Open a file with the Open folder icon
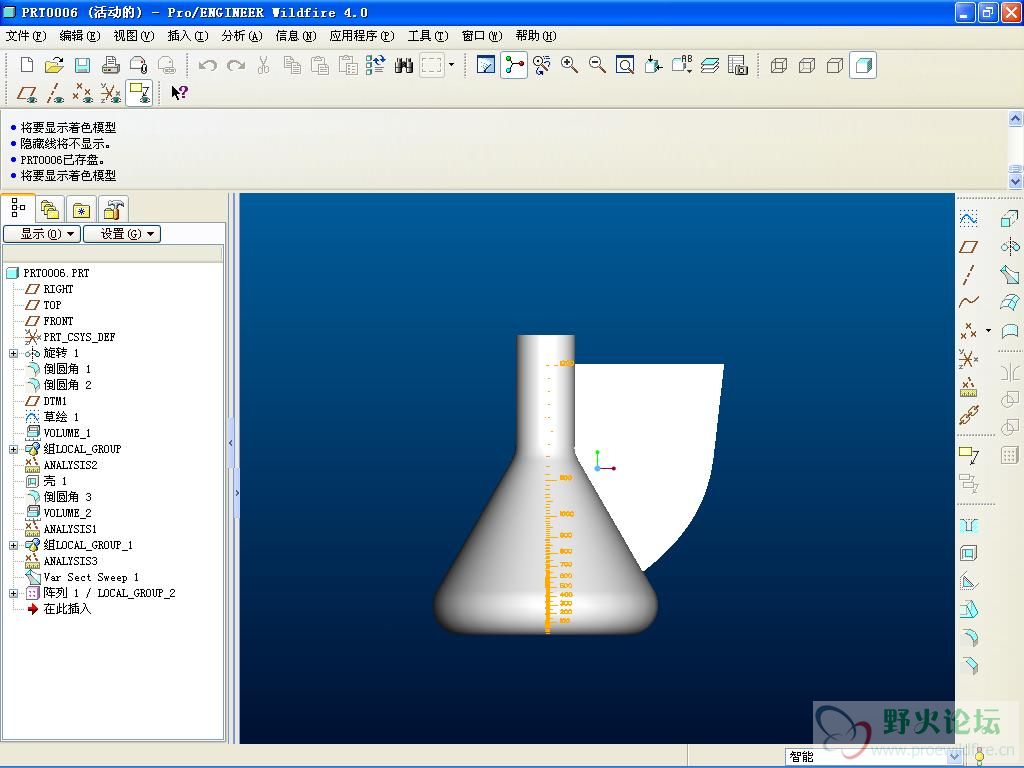 pos(54,65)
